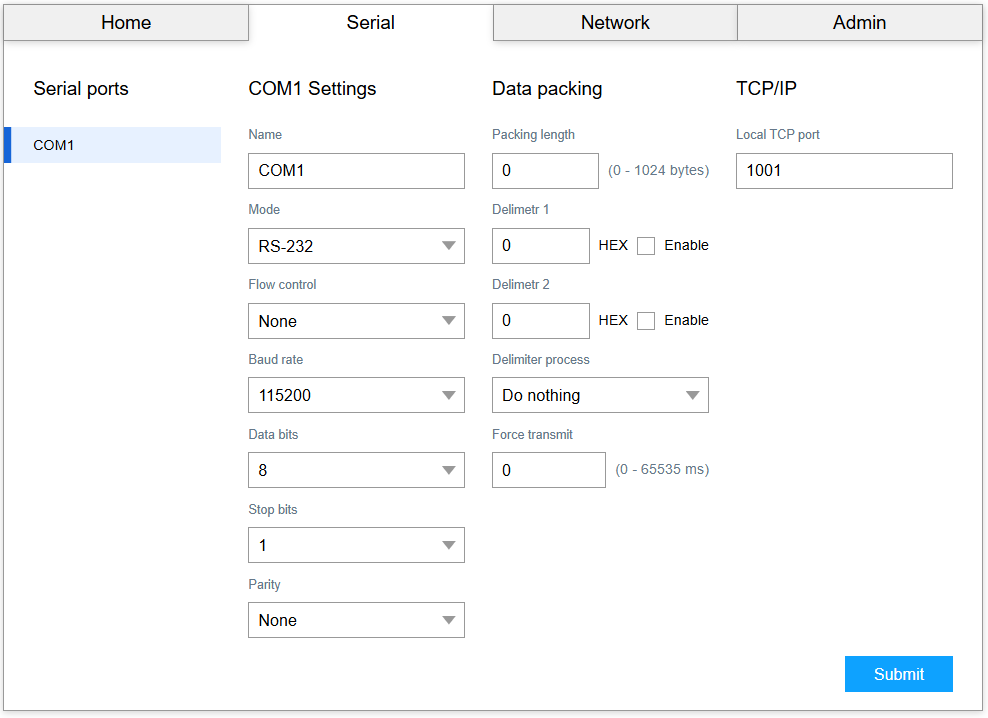Focus the Delimetr 1 HEX input

click(x=540, y=246)
